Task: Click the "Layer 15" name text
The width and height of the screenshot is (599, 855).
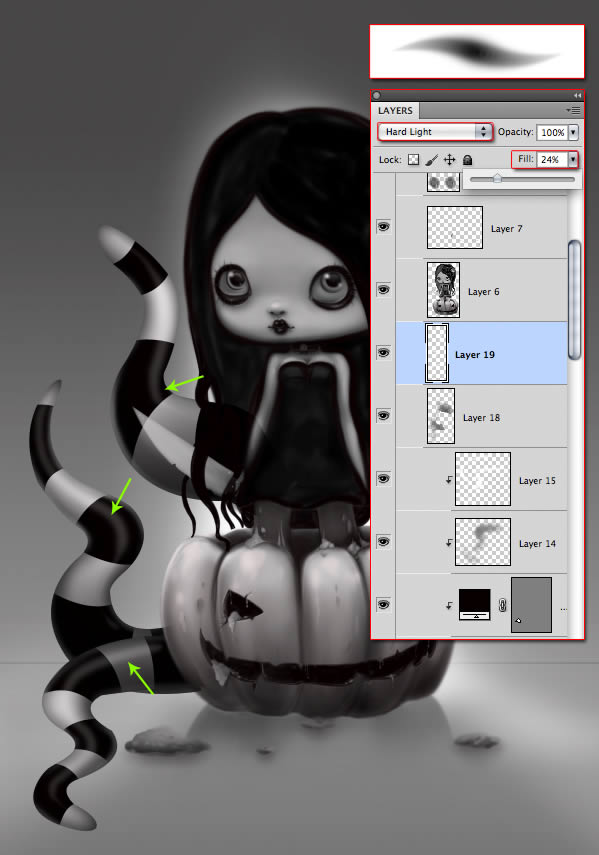Action: pyautogui.click(x=537, y=481)
